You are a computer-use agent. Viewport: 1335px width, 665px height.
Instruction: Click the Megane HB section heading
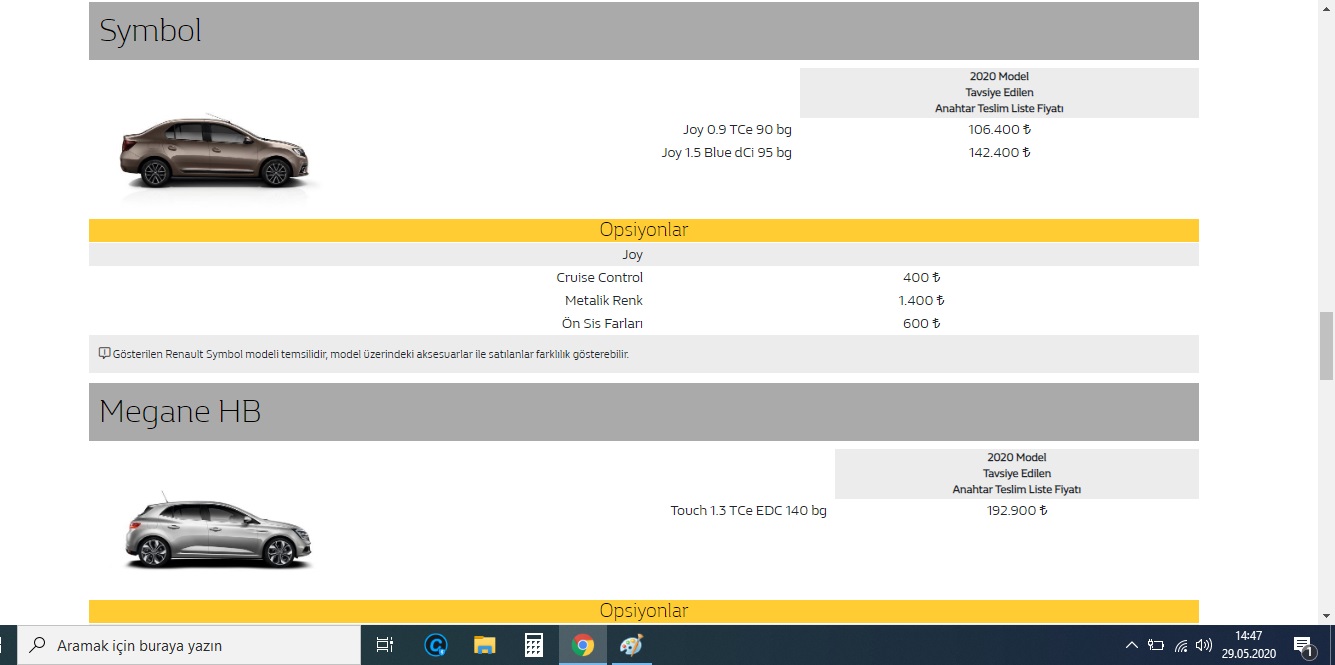(180, 412)
